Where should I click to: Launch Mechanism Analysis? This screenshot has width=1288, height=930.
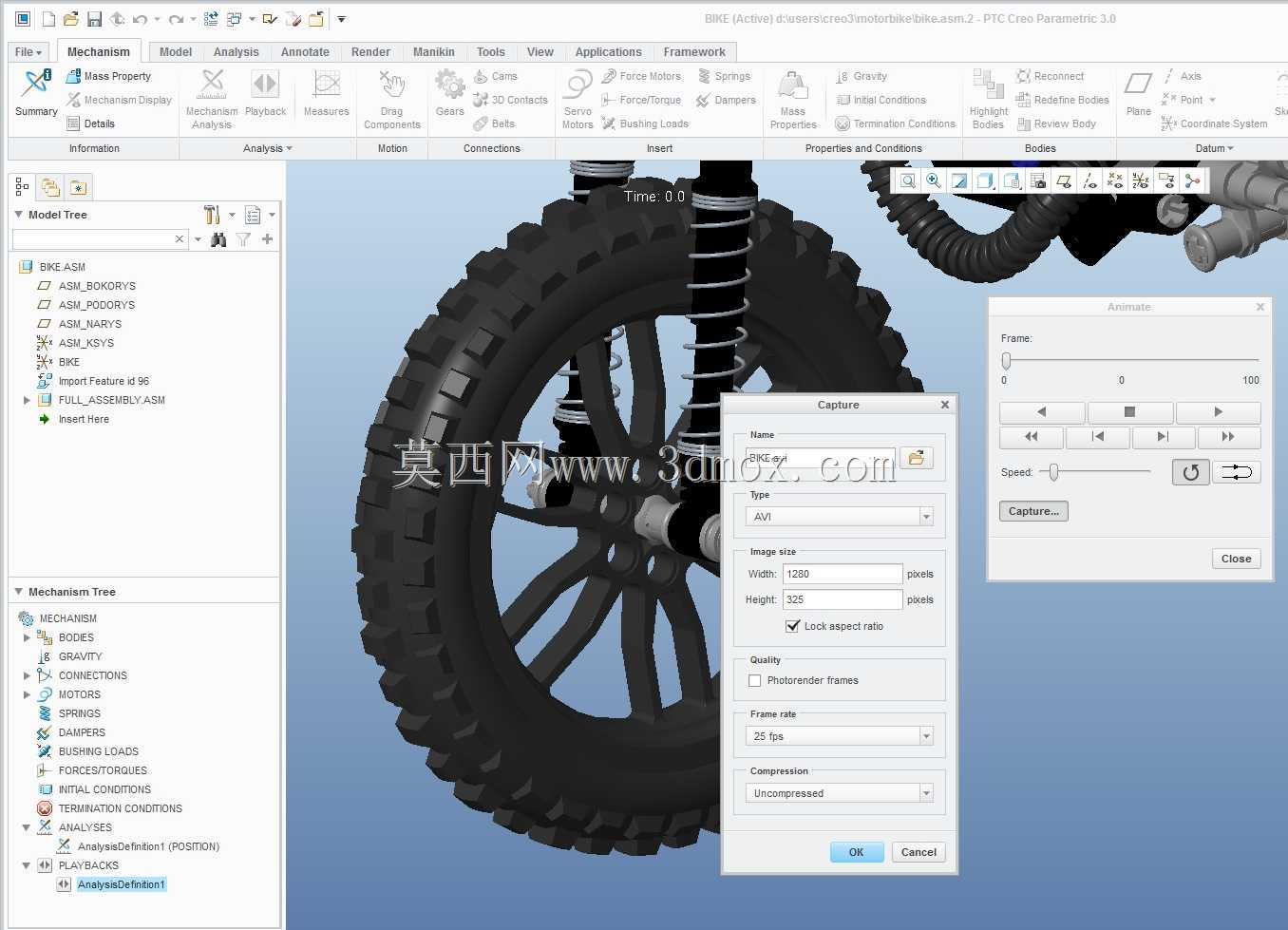212,99
